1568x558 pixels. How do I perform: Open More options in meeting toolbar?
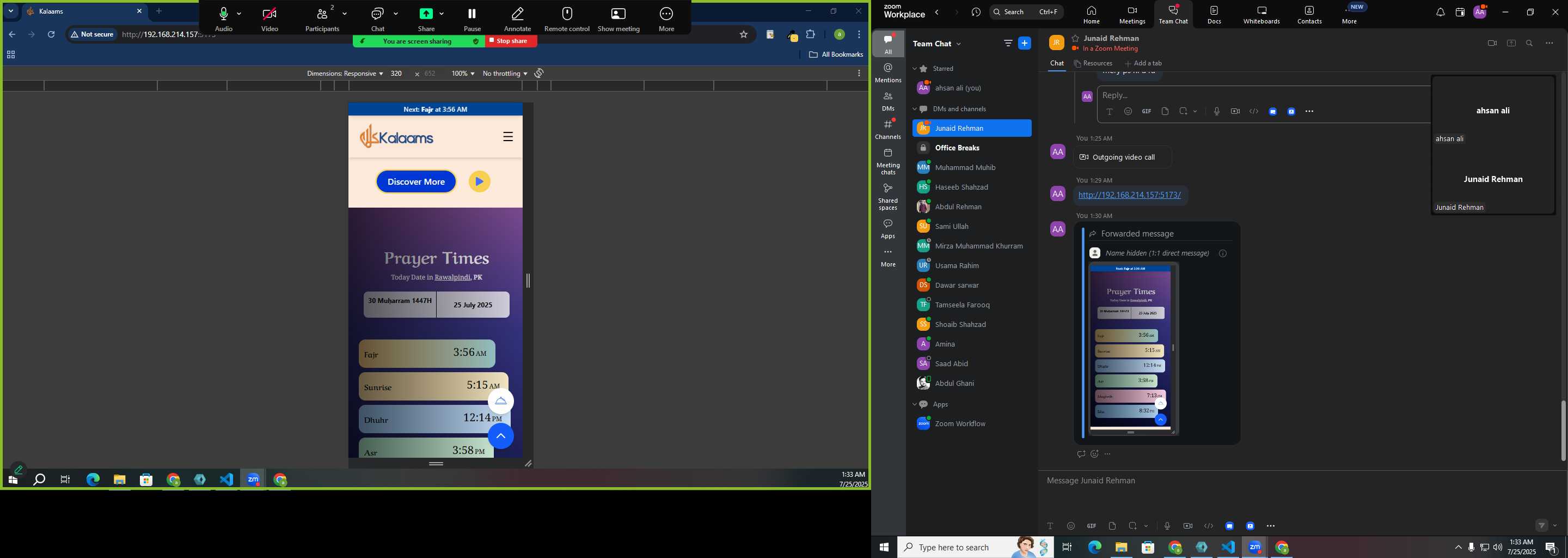[x=666, y=19]
